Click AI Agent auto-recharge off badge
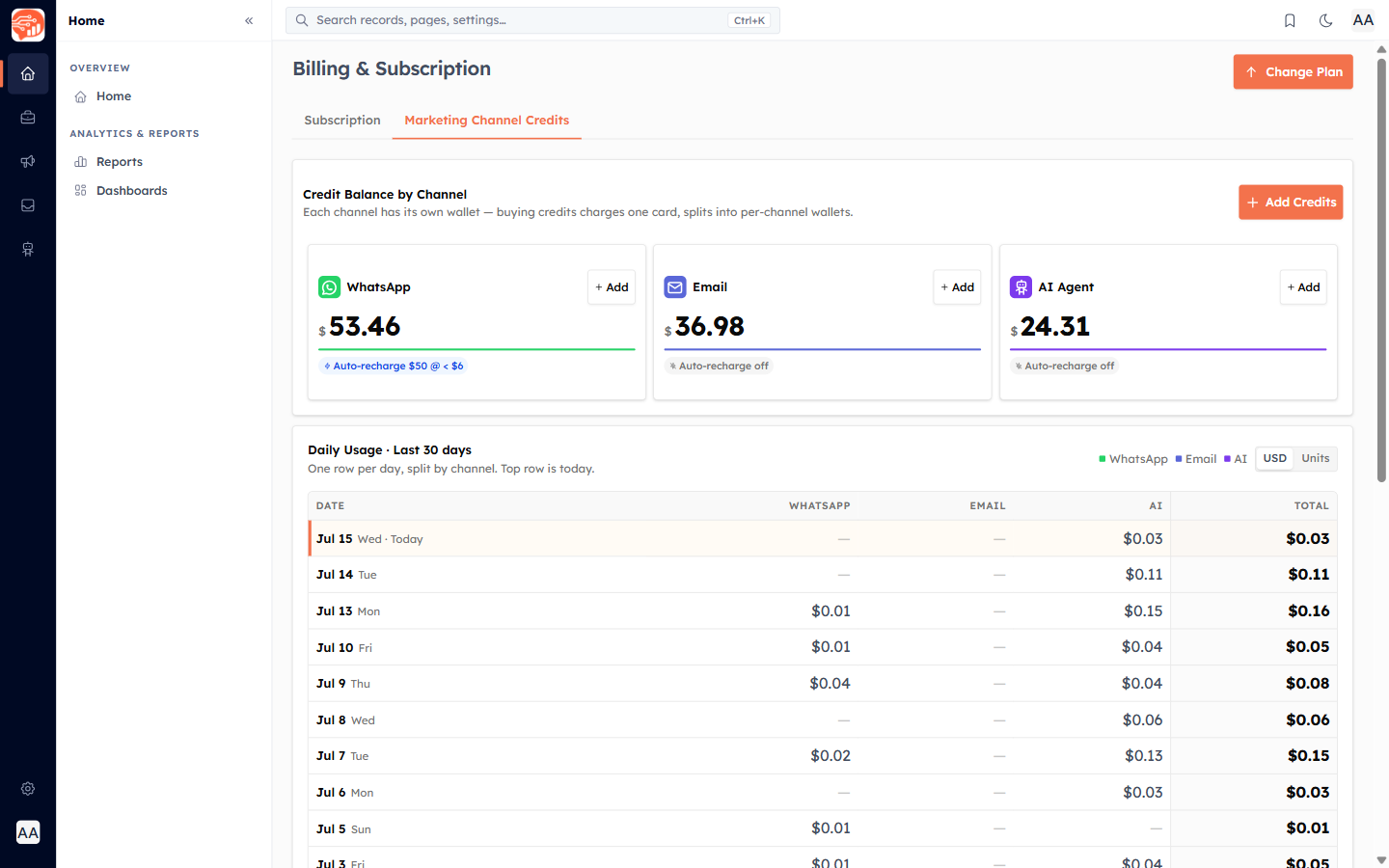Viewport: 1389px width, 868px height. click(1065, 366)
